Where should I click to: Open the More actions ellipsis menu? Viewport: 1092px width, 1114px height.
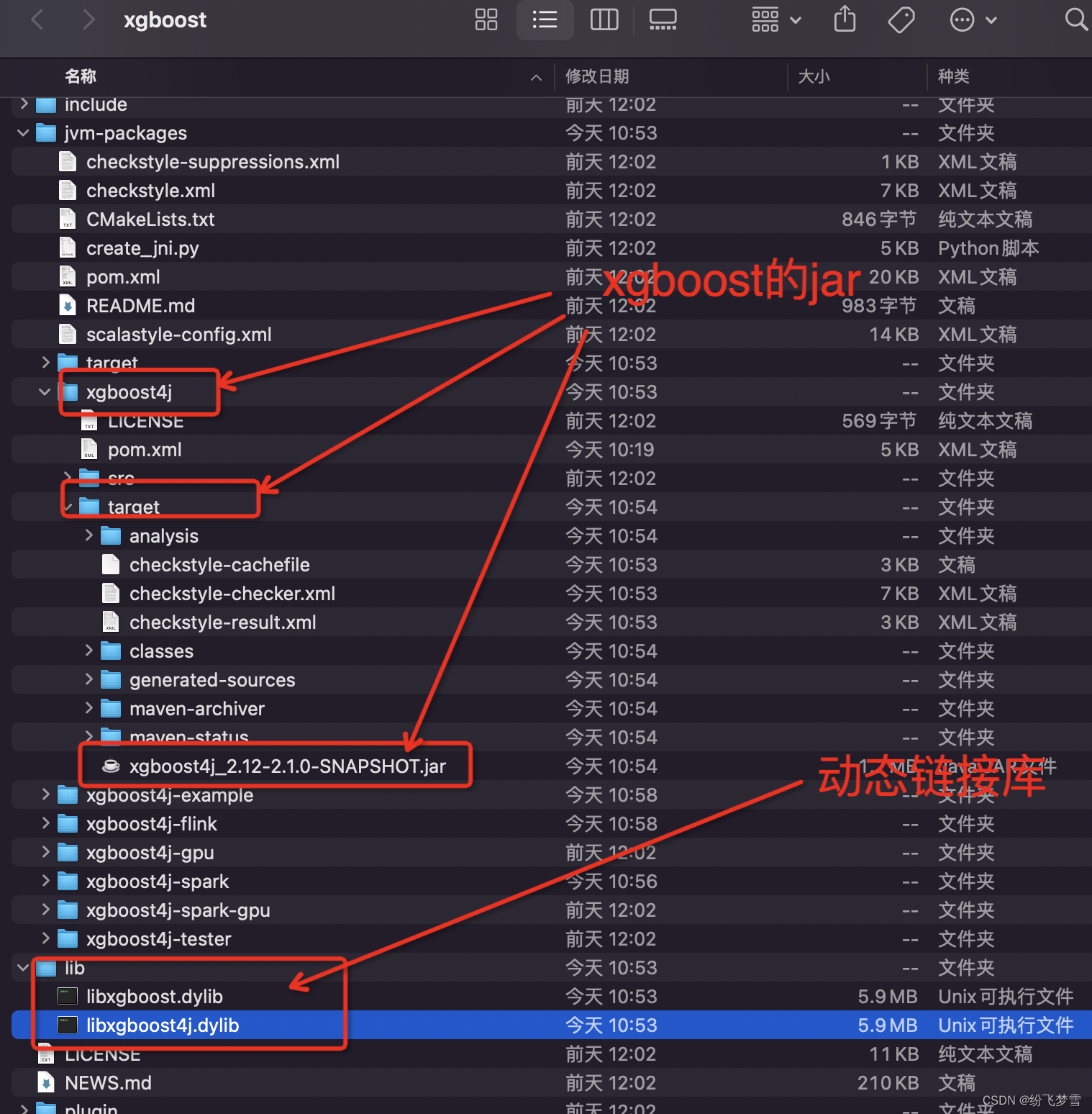tap(973, 19)
